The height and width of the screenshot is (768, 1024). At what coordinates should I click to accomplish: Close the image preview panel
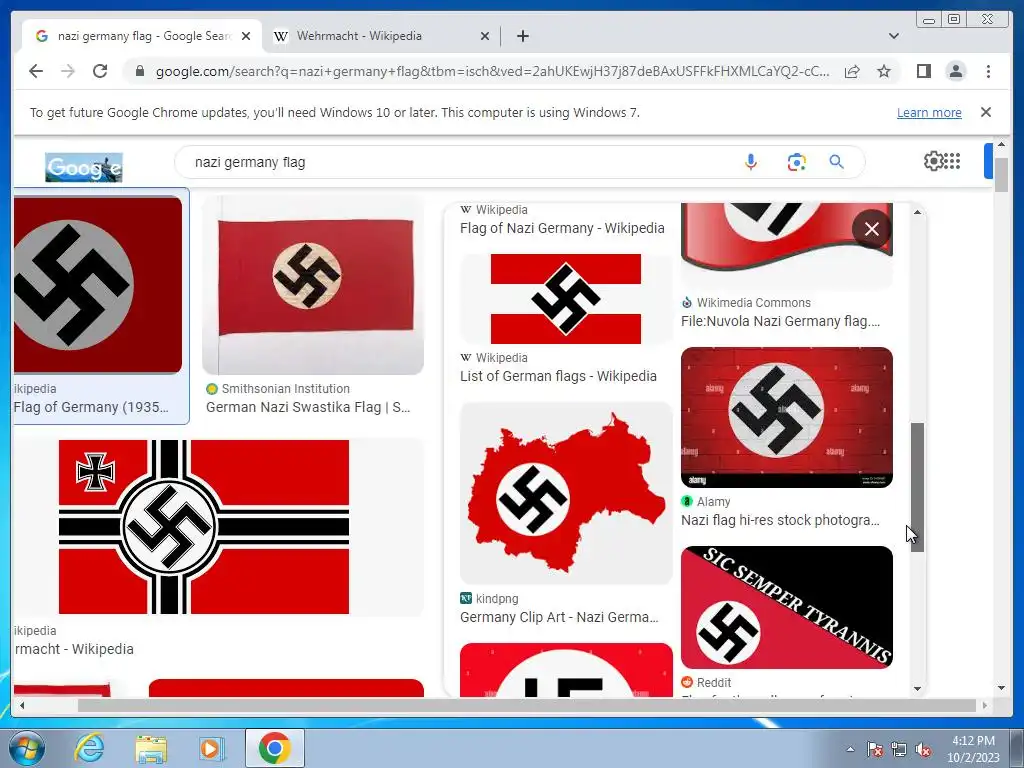[x=871, y=229]
